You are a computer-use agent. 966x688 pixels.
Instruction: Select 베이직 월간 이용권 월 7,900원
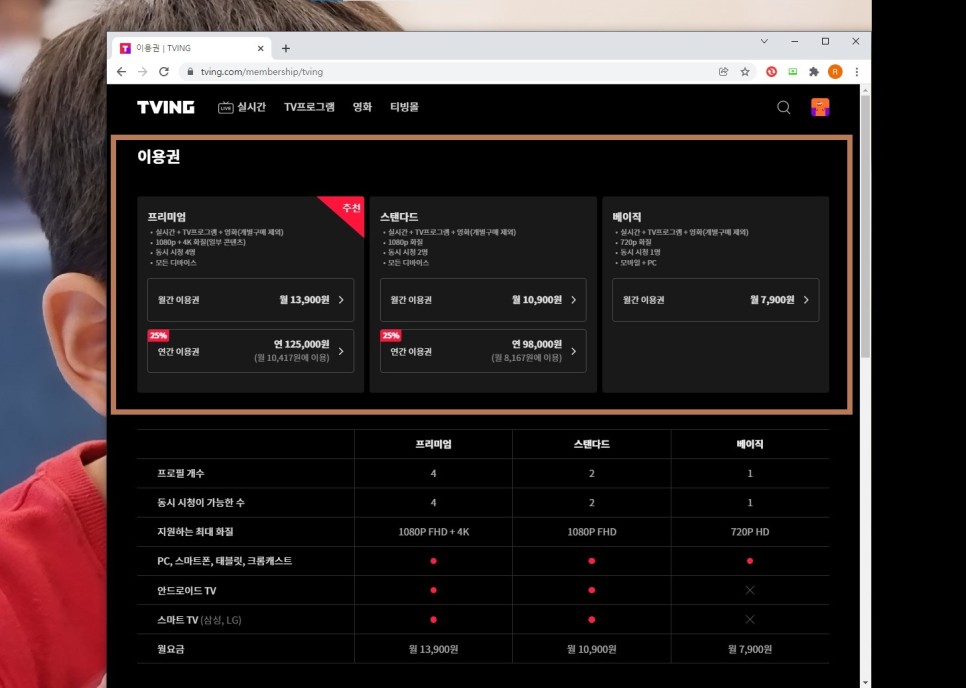(x=715, y=300)
